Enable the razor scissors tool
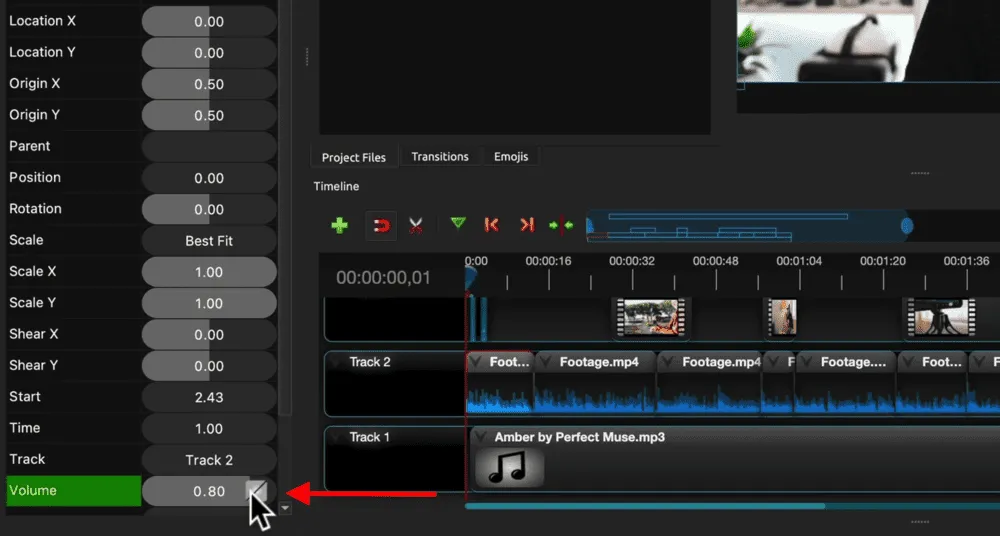The width and height of the screenshot is (1000, 536). pos(416,226)
